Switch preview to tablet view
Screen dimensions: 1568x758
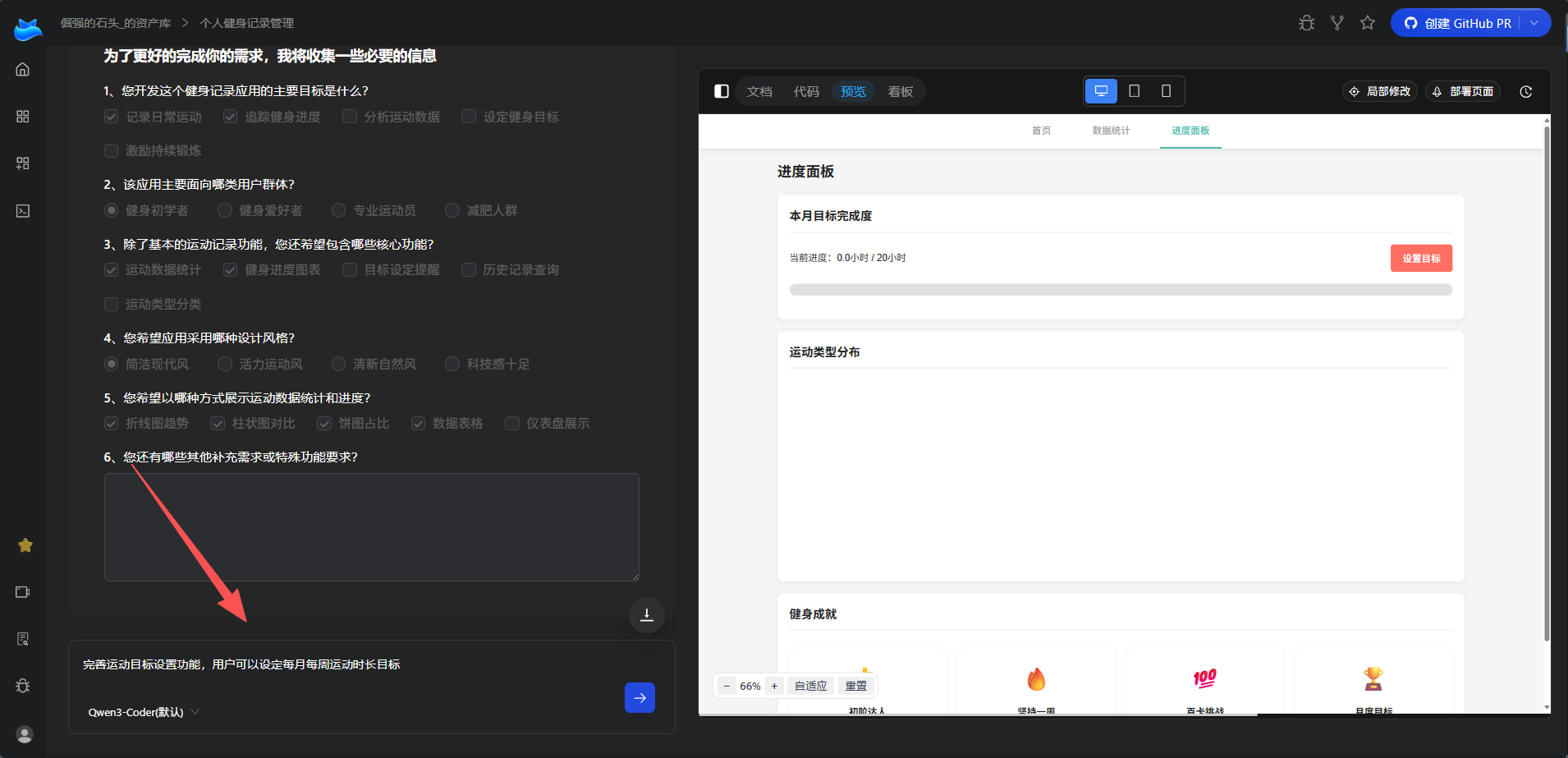[x=1135, y=91]
